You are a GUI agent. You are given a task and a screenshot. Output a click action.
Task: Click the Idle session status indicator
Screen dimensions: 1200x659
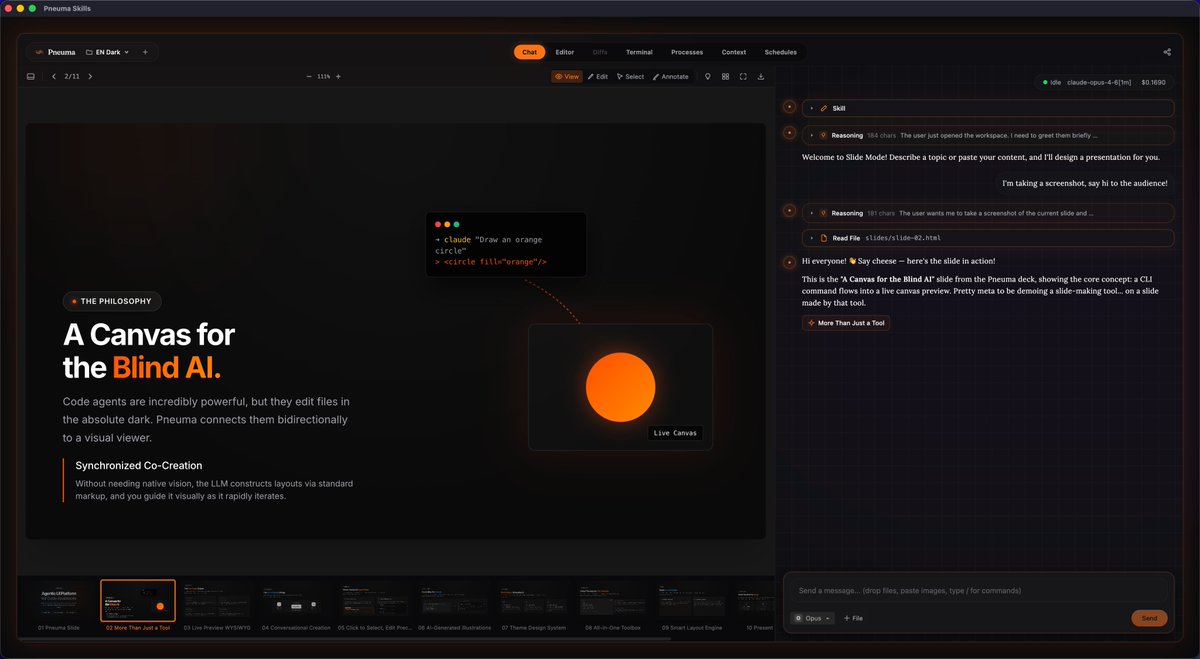tap(1051, 82)
